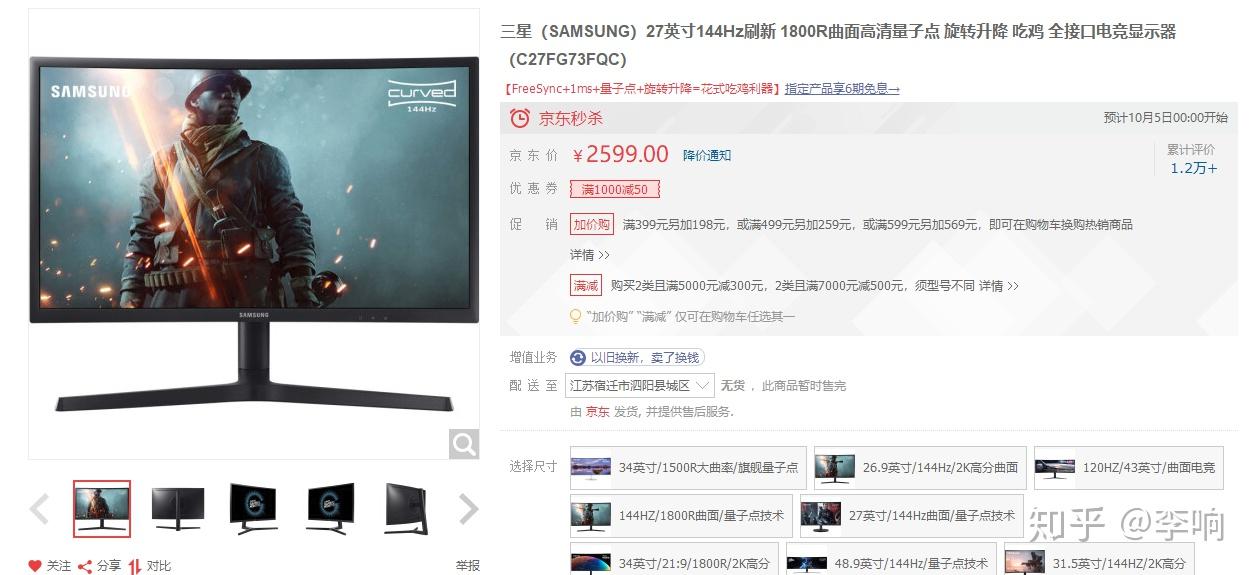The image size is (1257, 575).
Task: Select the side-view monitor thumbnail
Action: (406, 509)
